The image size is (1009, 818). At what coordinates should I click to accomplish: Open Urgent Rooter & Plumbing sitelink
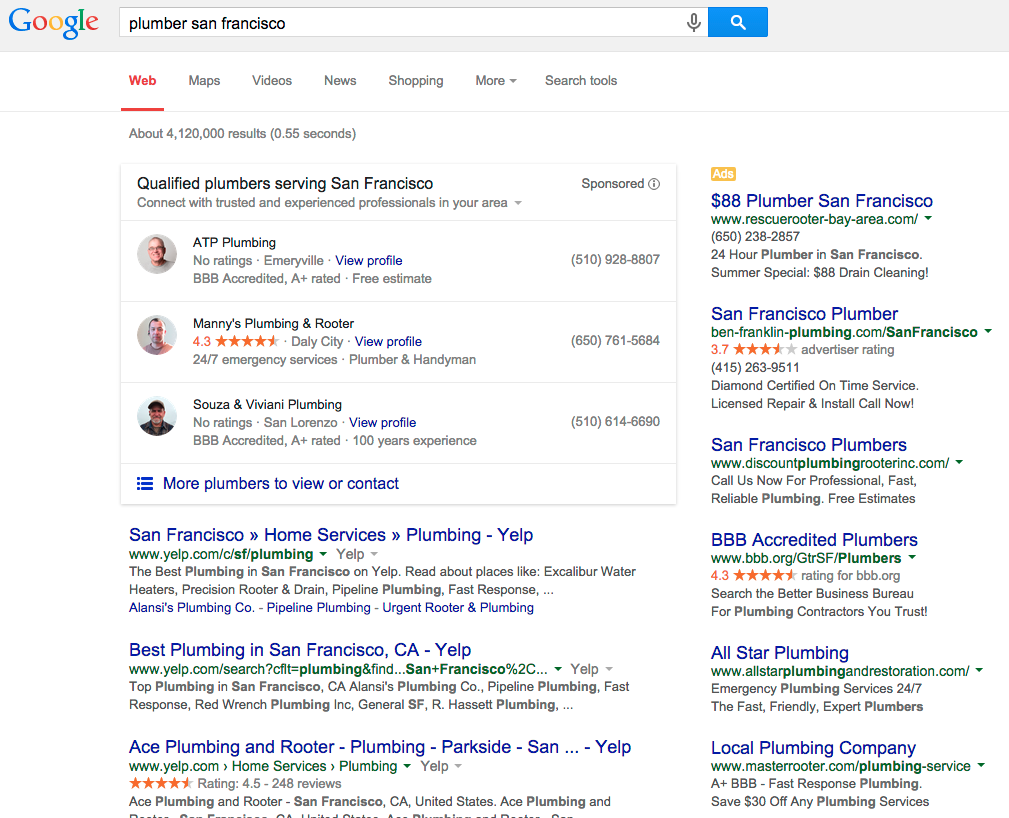[x=458, y=608]
